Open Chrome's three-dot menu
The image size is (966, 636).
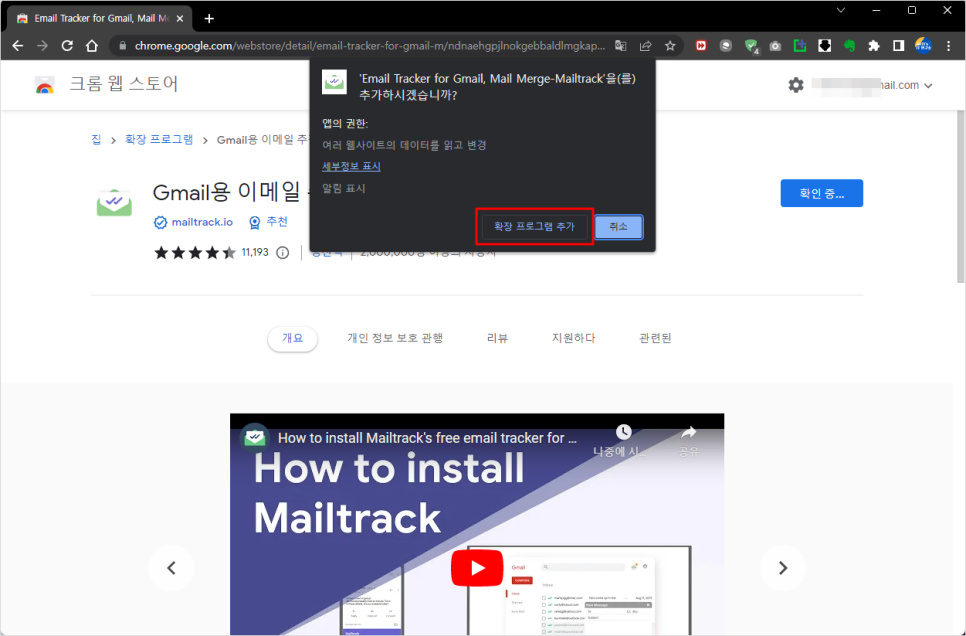pyautogui.click(x=949, y=46)
